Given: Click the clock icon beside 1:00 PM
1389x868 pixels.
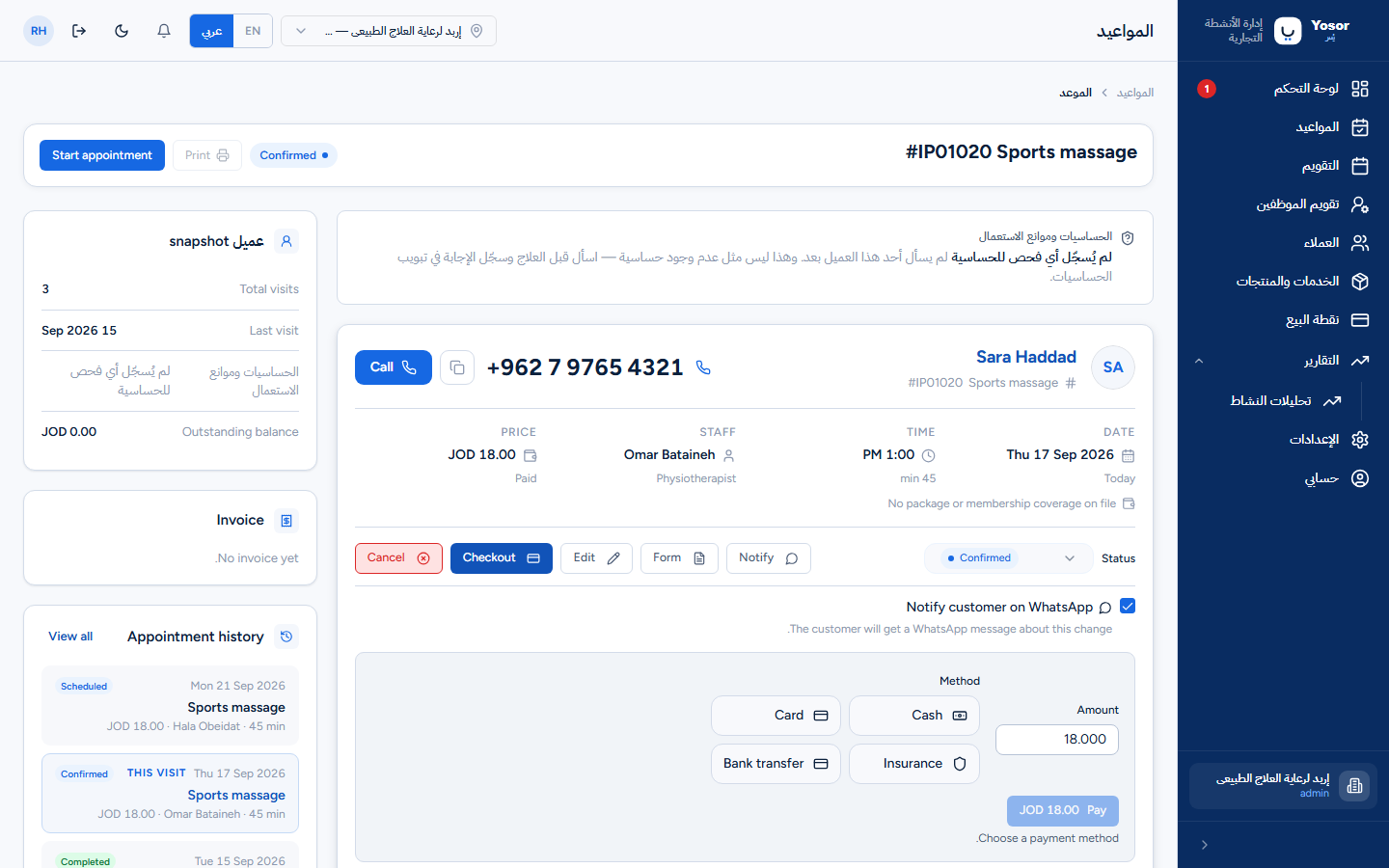Looking at the screenshot, I should tap(929, 455).
